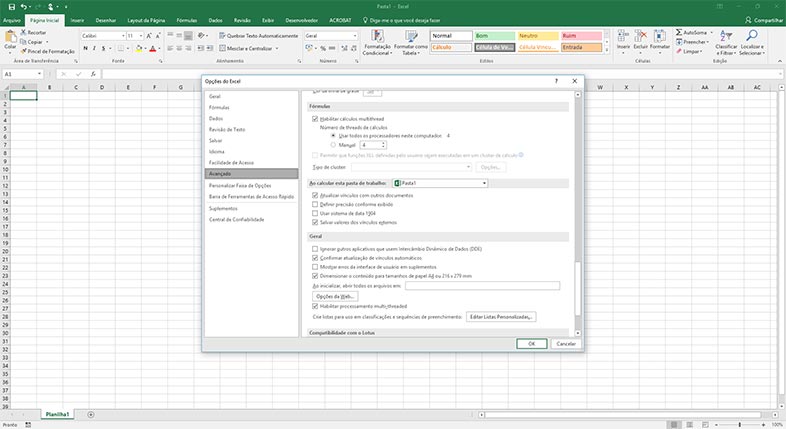The width and height of the screenshot is (786, 429).
Task: Open the Geral number format dropdown
Action: click(355, 36)
